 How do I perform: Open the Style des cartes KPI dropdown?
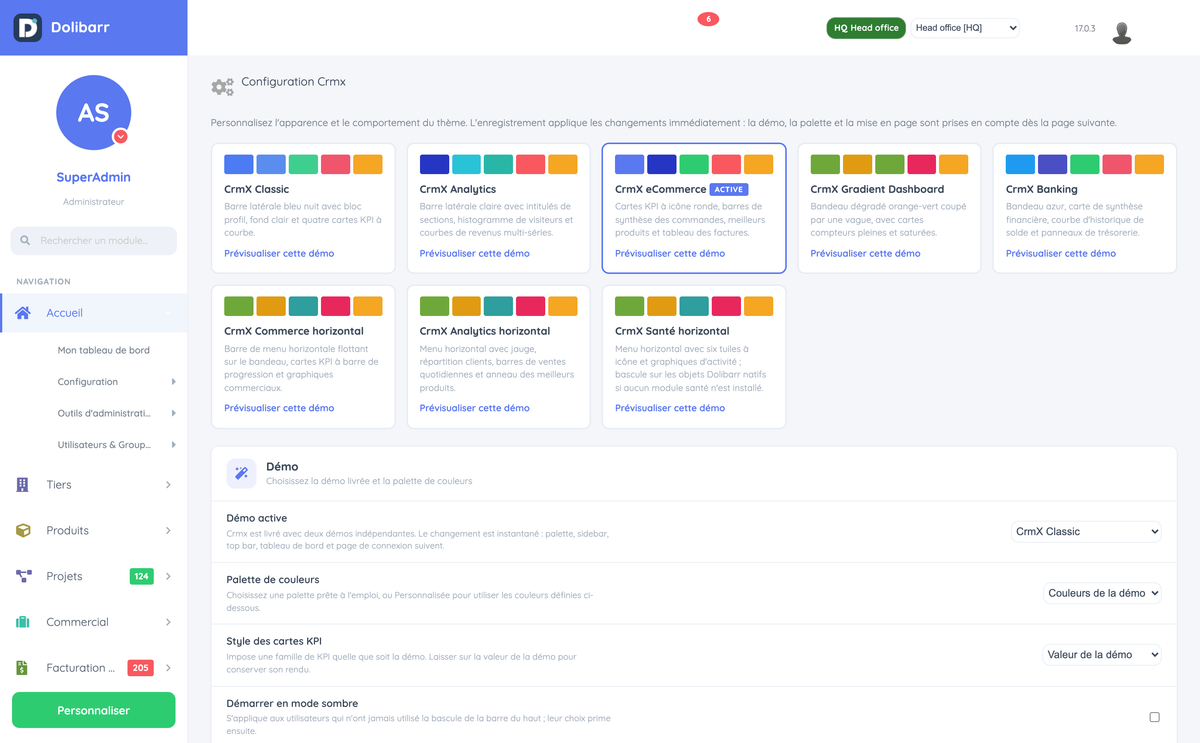point(1102,655)
